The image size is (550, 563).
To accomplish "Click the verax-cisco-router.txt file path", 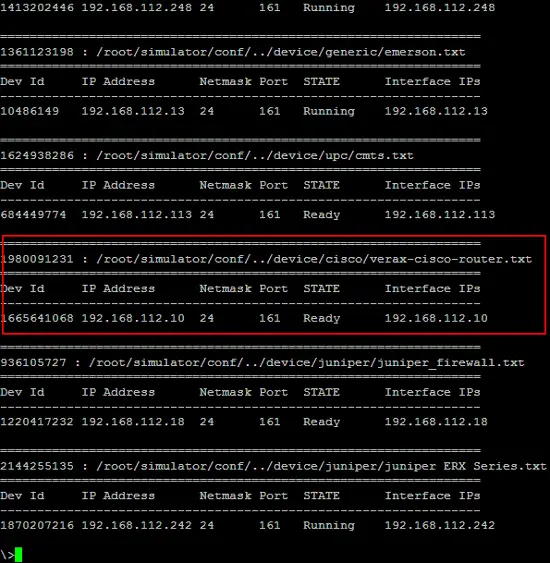I will [314, 259].
